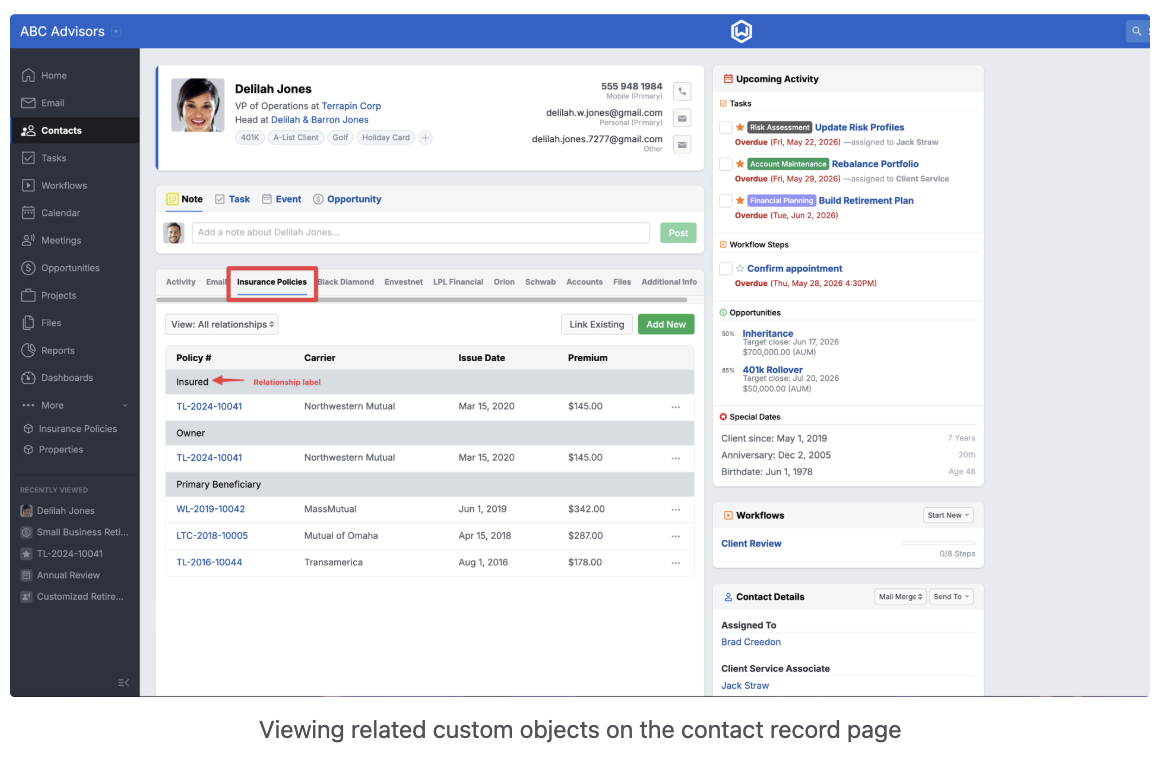Viewport: 1170px width, 762px height.
Task: Open the Reports pie chart icon
Action: tap(28, 350)
